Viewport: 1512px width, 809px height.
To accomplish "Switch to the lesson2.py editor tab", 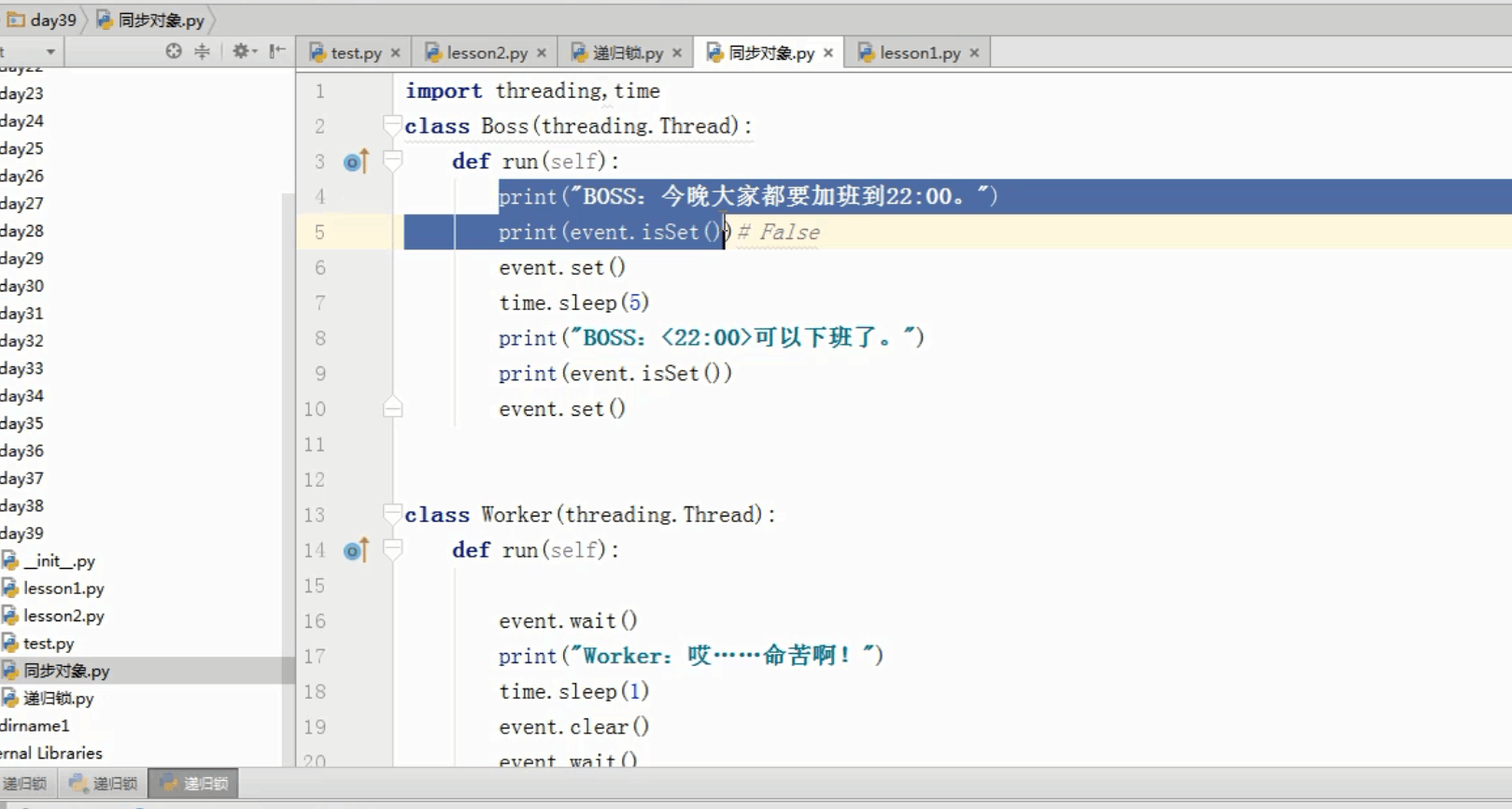I will pyautogui.click(x=486, y=53).
